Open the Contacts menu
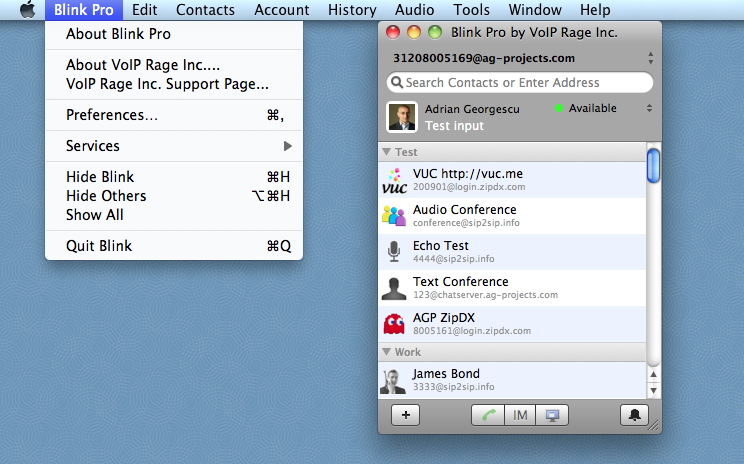 pos(205,9)
